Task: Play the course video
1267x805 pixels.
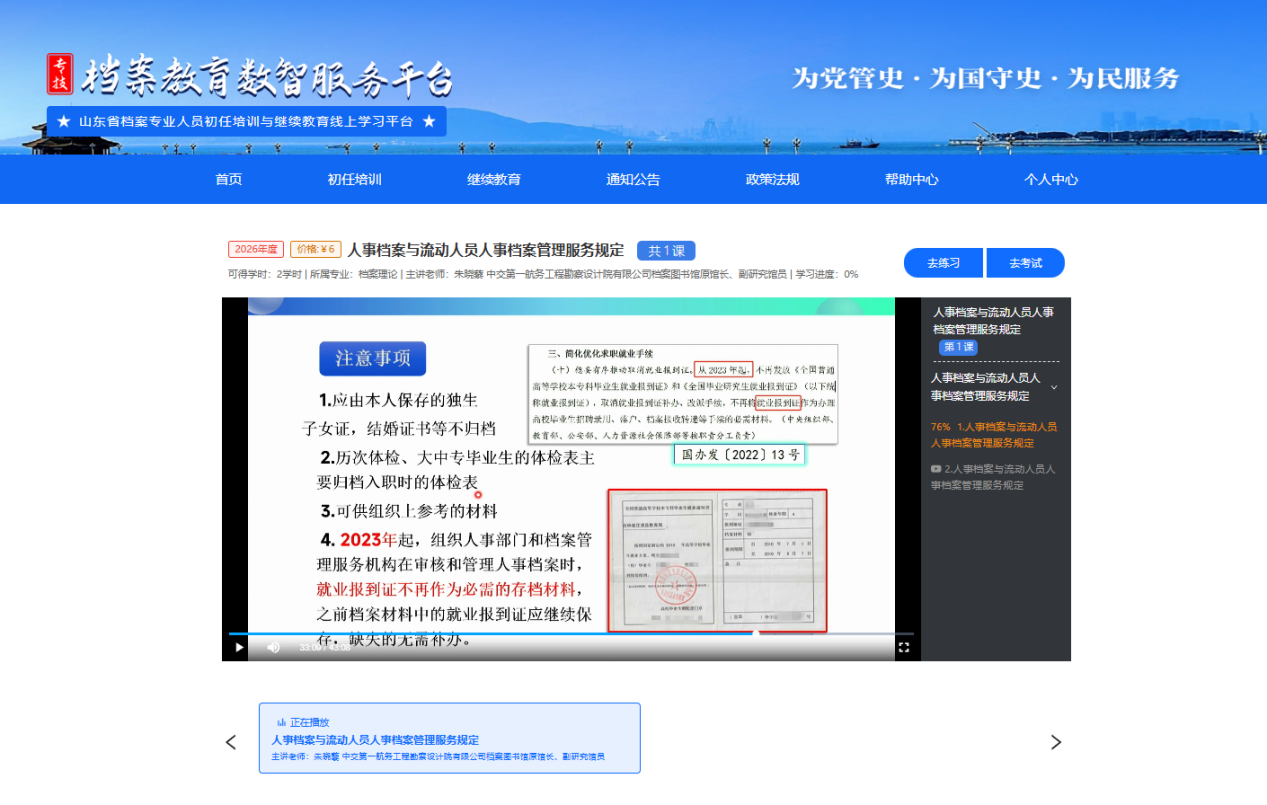Action: point(239,647)
